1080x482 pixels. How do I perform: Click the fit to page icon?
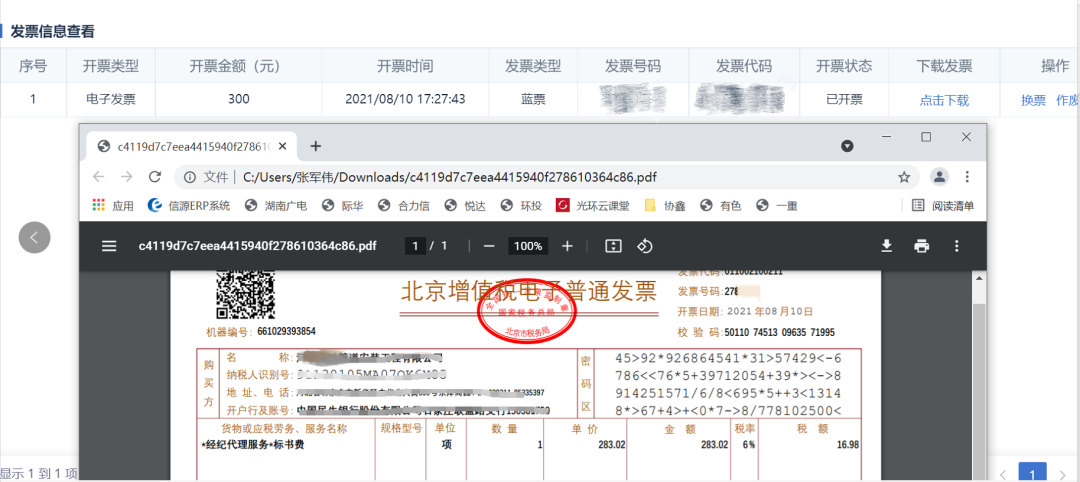[x=614, y=246]
